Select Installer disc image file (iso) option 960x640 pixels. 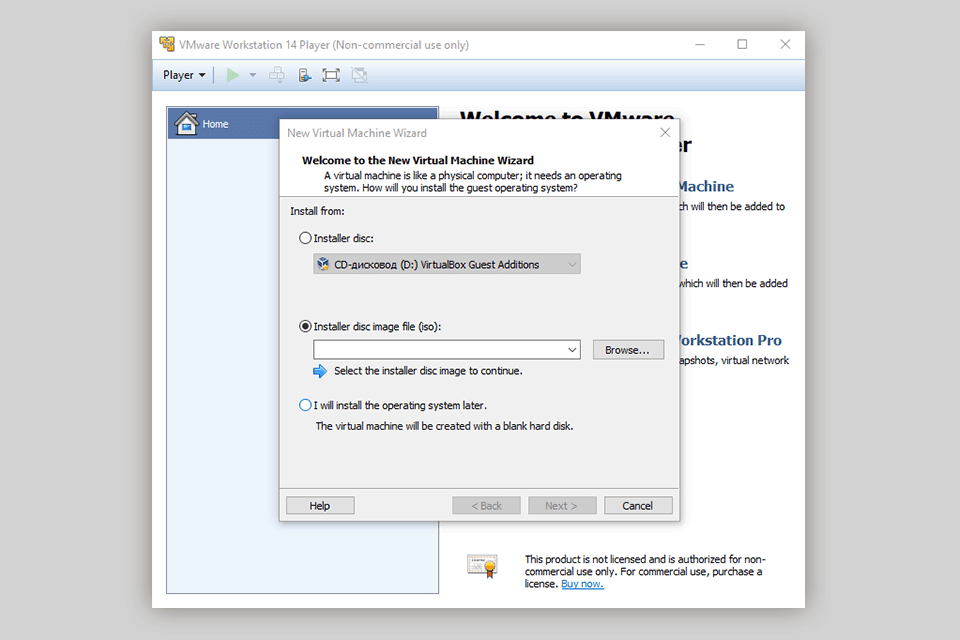click(x=305, y=326)
